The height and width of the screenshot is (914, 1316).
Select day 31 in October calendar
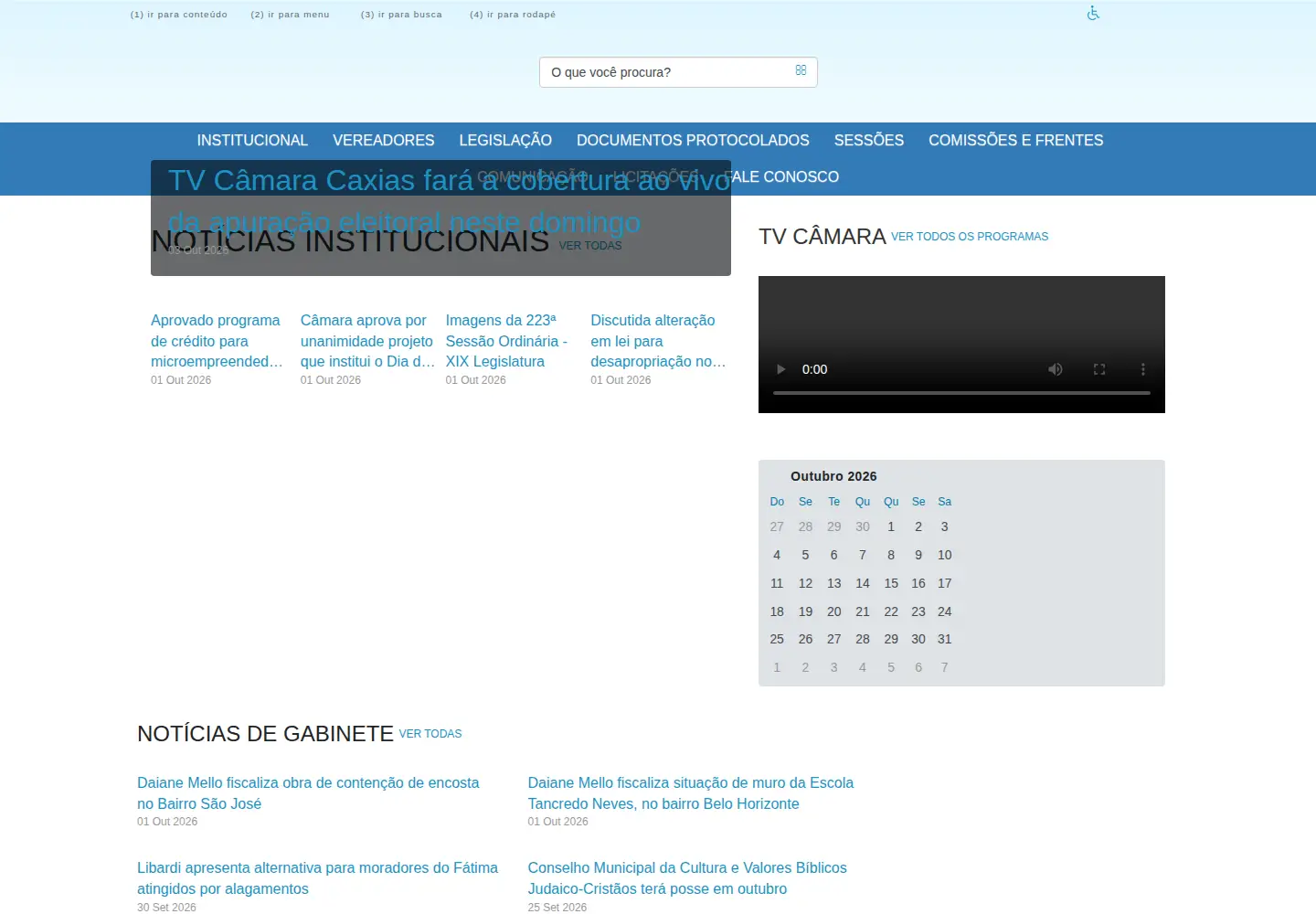point(945,639)
